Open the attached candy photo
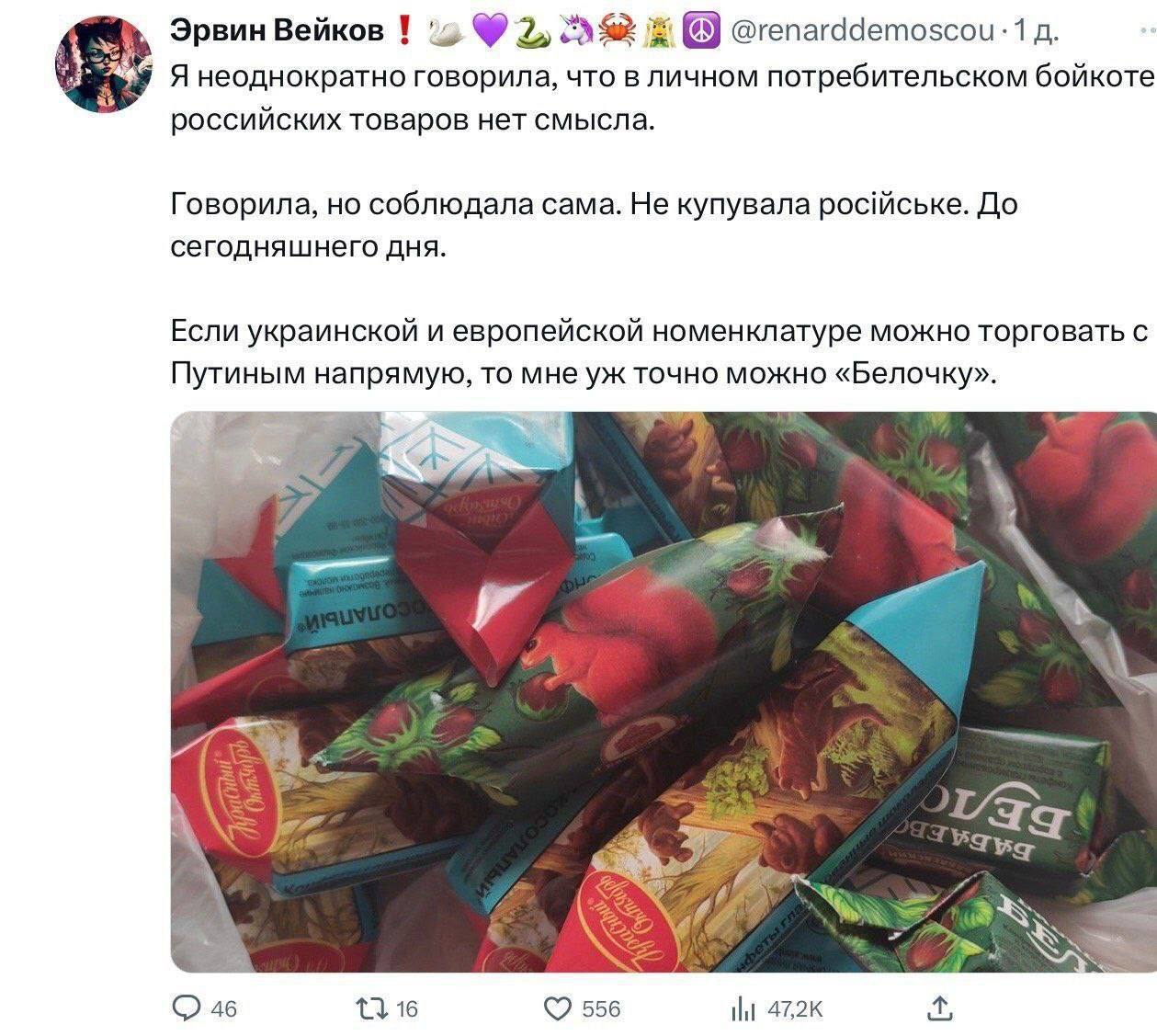This screenshot has width=1157, height=1036. (x=664, y=691)
